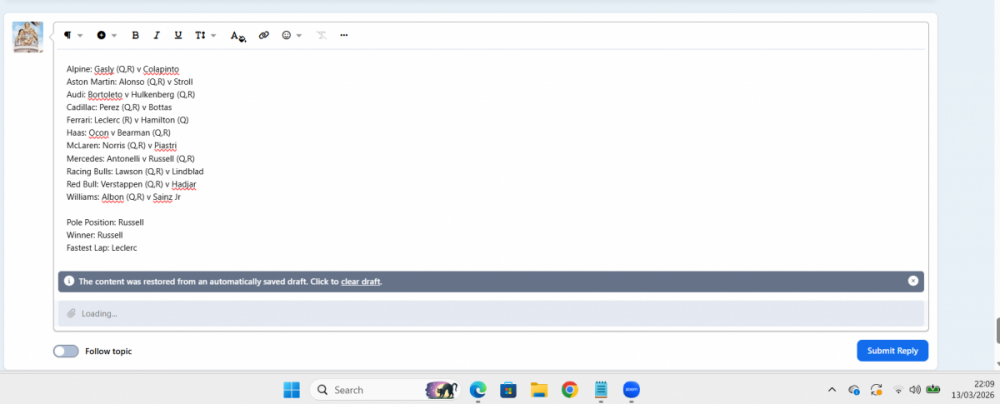This screenshot has width=1000, height=404.
Task: Open the more options ellipsis menu
Action: pos(344,35)
